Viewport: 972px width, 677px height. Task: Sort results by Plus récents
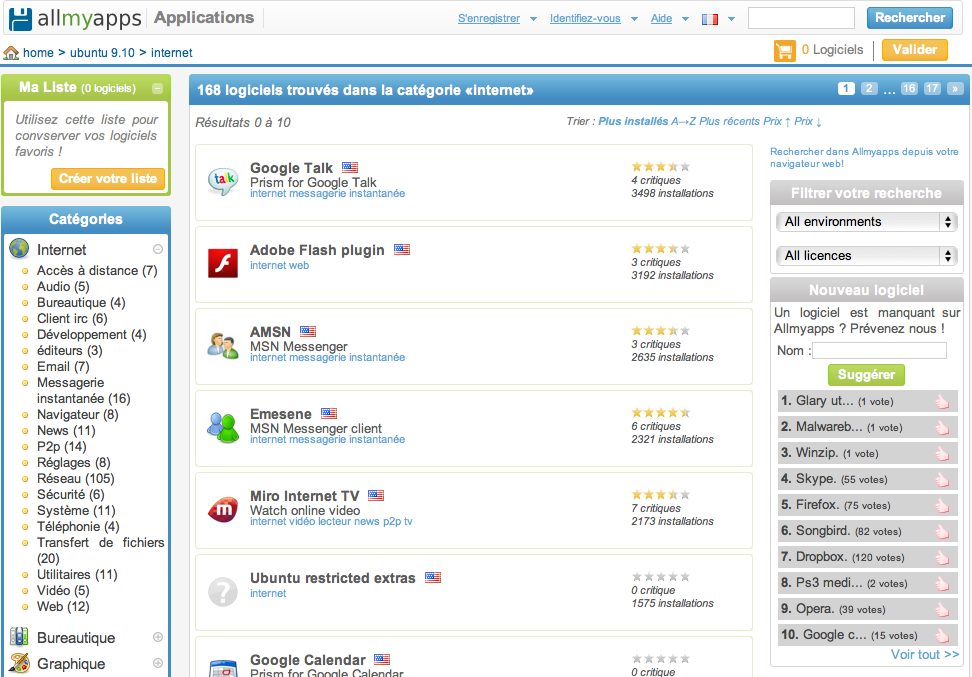pyautogui.click(x=730, y=122)
